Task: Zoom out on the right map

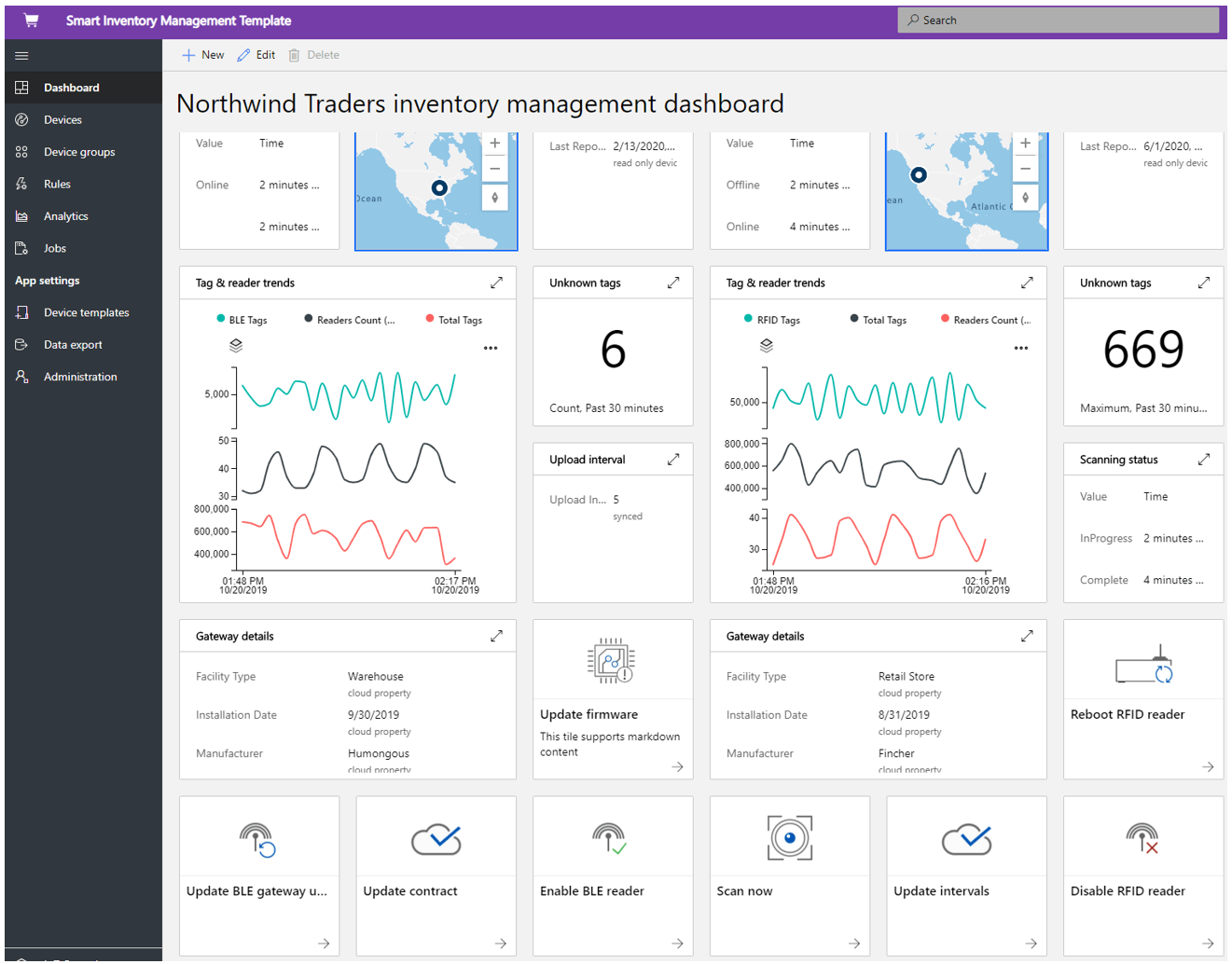Action: click(x=1025, y=169)
